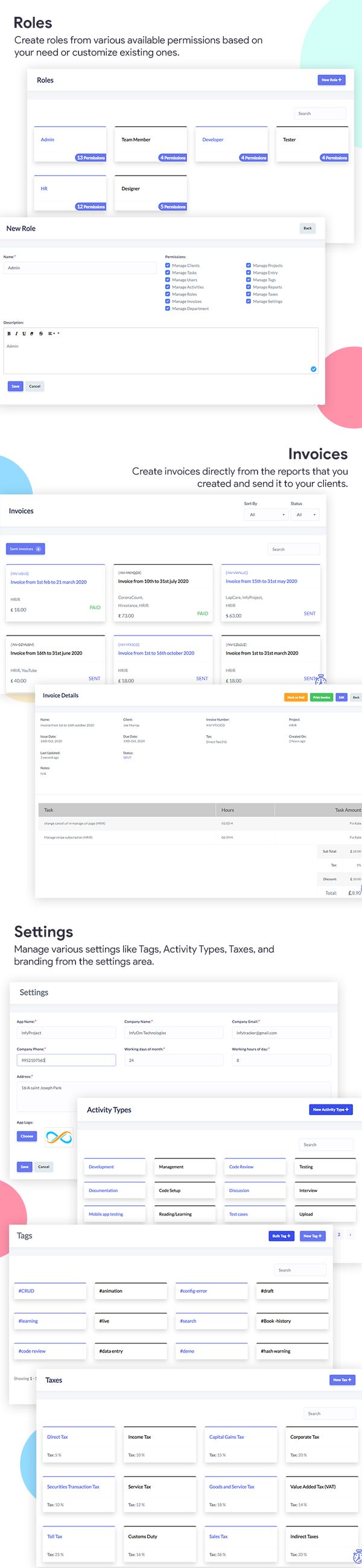Open invoice 1st to 16th october 2020
This screenshot has width=362, height=1568.
(x=162, y=660)
